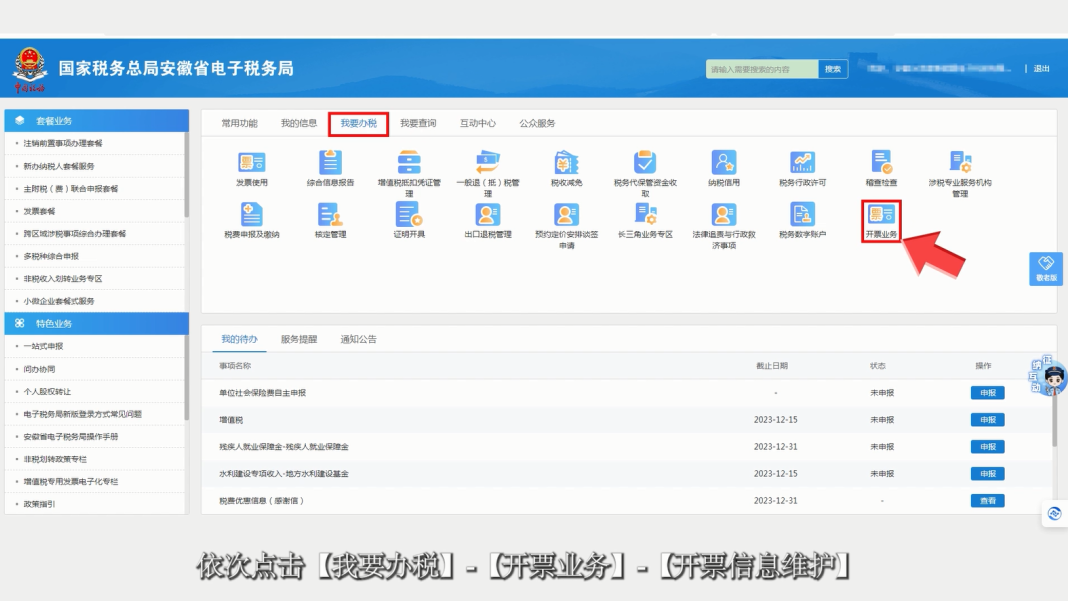Click 申报 button for 增值税 row
This screenshot has height=601, width=1068.
986,420
